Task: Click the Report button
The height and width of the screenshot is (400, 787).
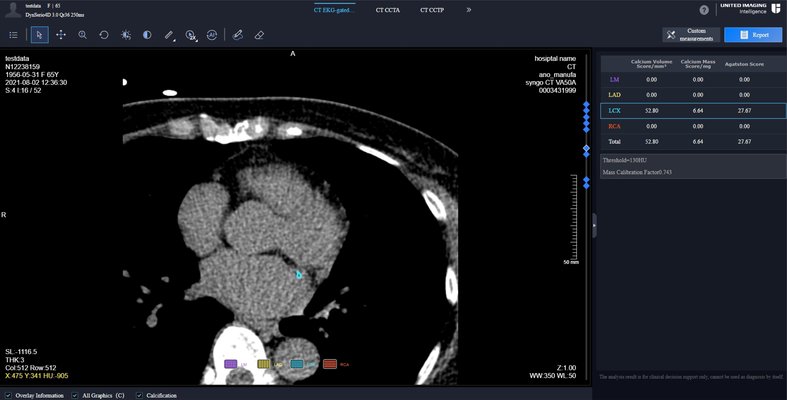Action: pyautogui.click(x=752, y=35)
